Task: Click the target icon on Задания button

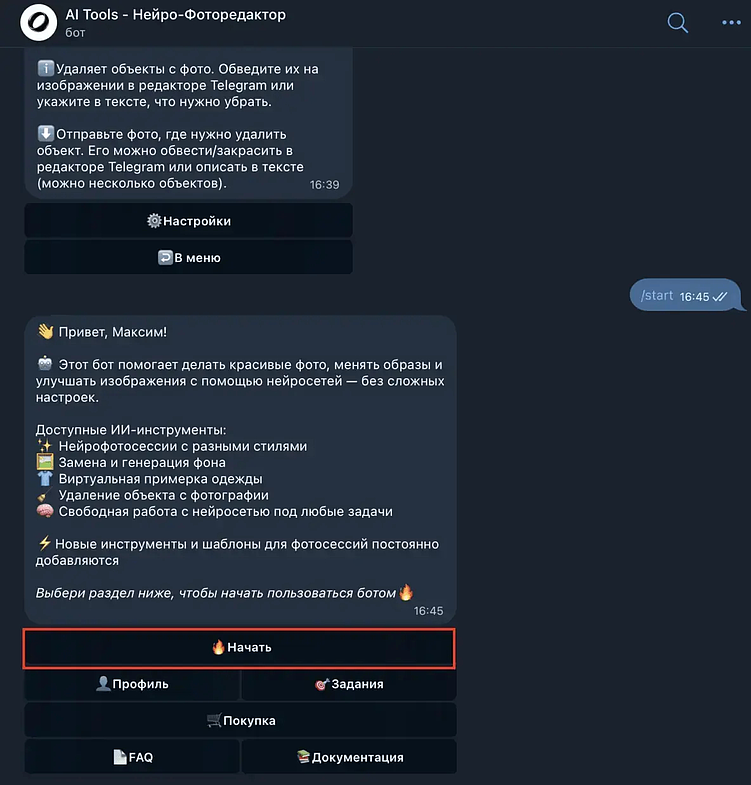Action: [x=322, y=684]
